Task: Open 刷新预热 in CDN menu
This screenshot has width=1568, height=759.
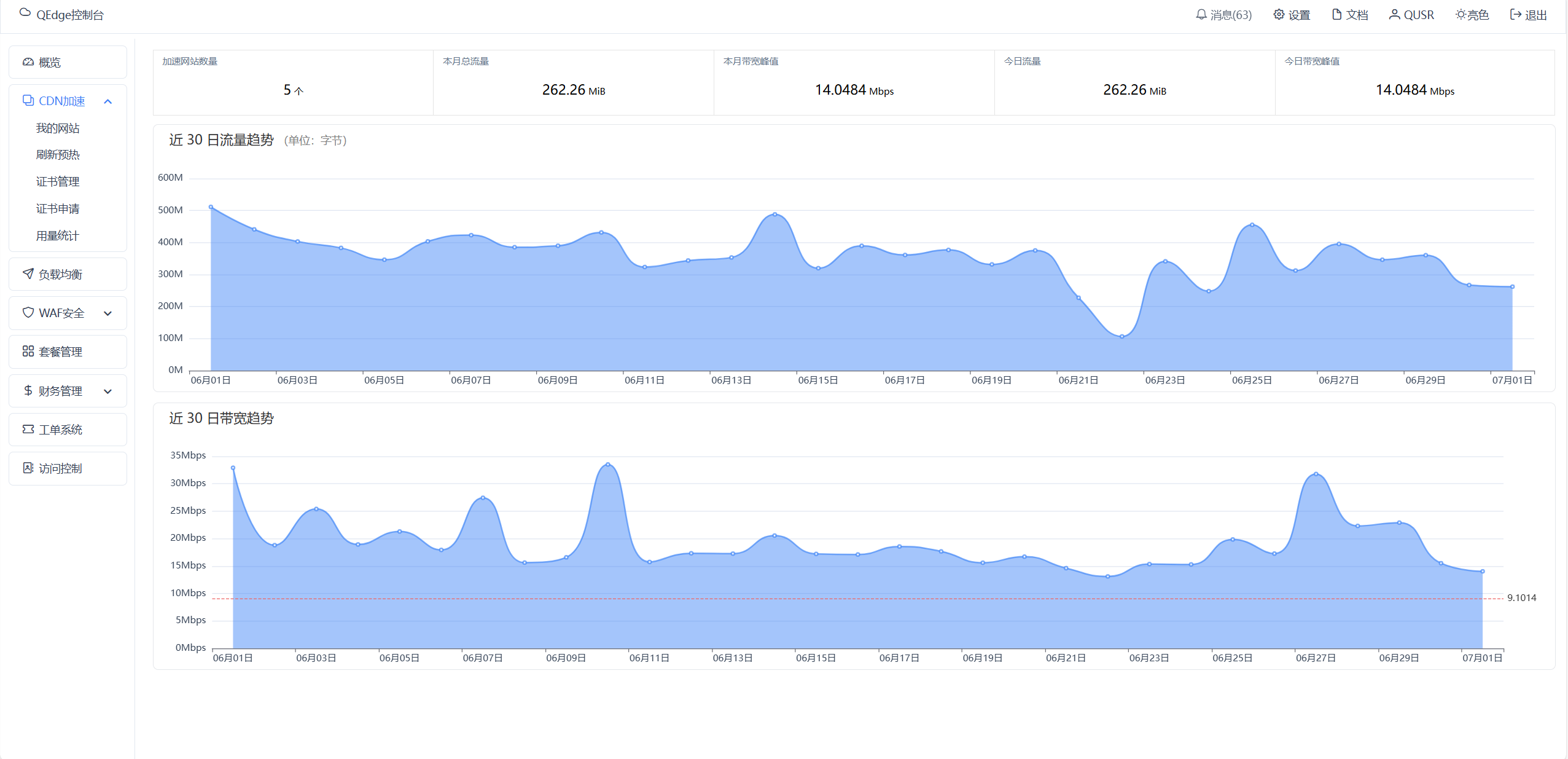Action: coord(58,155)
